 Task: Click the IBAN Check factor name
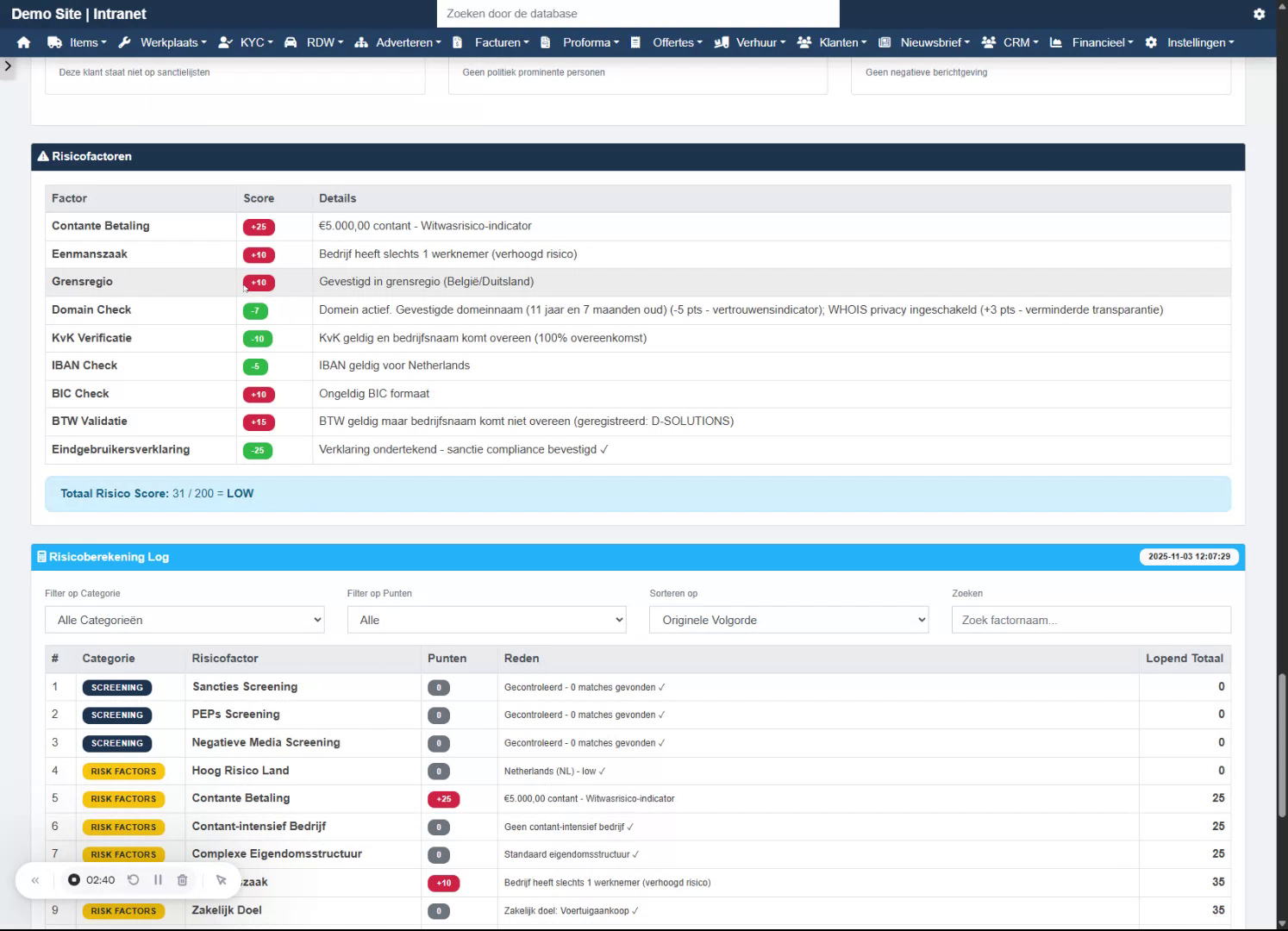[x=84, y=366]
